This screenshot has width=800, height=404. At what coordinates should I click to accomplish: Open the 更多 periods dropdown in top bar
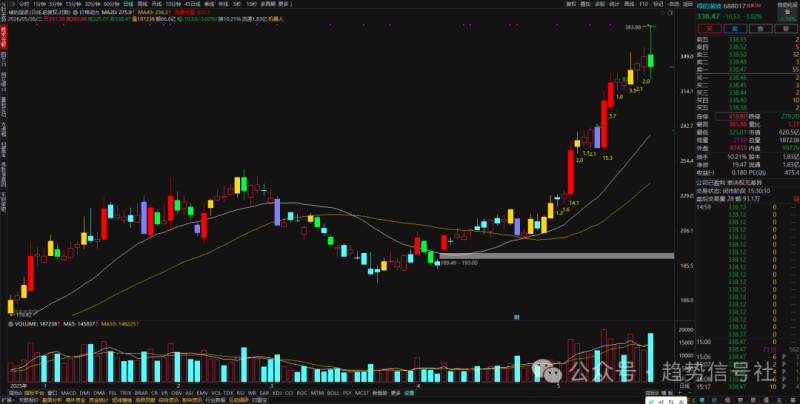click(283, 4)
